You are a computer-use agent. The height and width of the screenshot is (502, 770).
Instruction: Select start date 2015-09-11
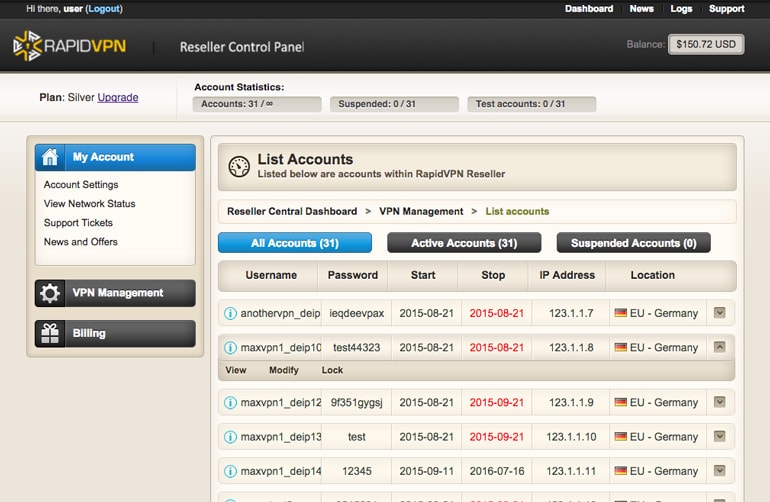tap(427, 472)
